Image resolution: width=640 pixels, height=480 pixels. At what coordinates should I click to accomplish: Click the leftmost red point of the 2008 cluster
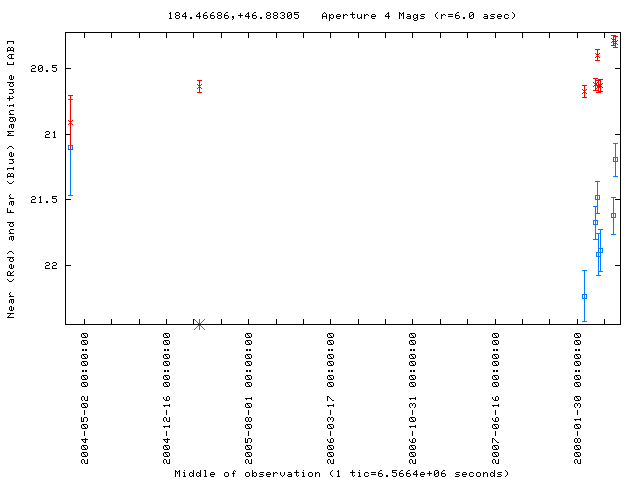click(x=584, y=91)
